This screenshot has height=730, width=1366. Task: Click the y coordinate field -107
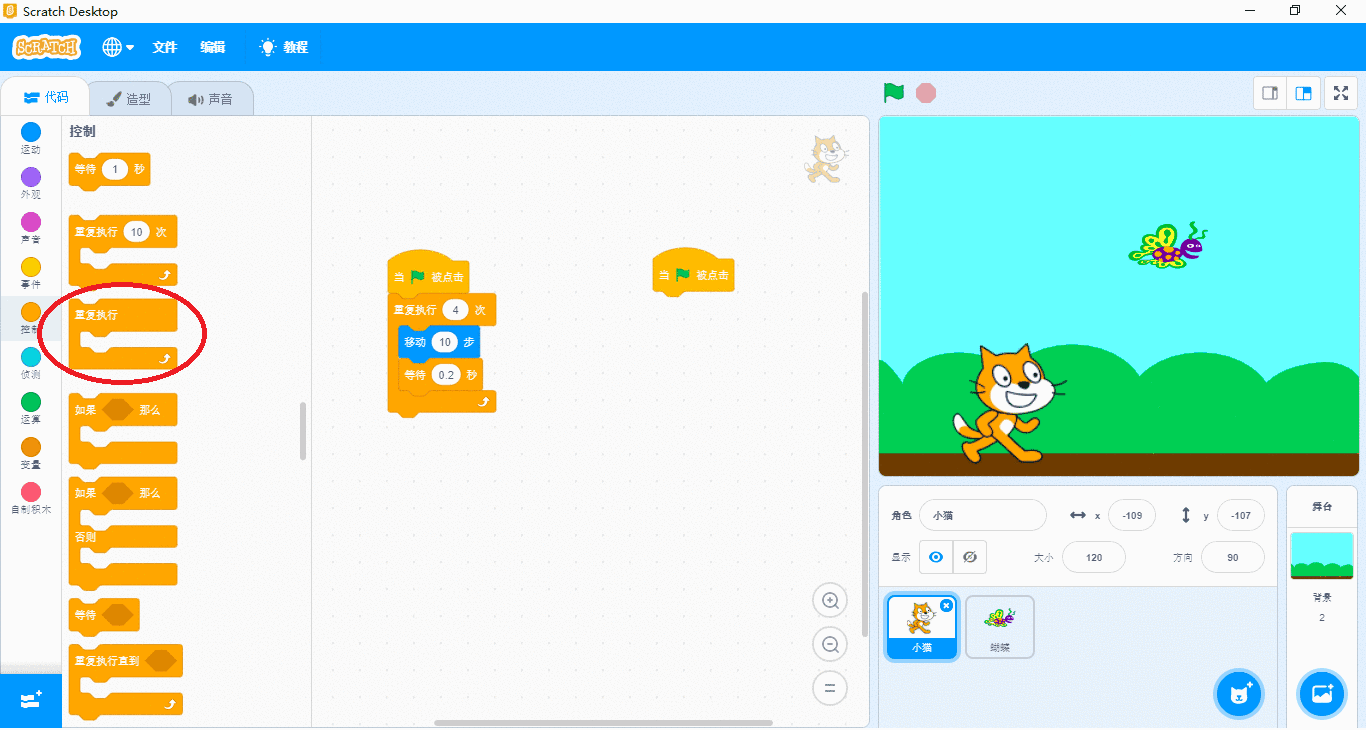[1241, 515]
